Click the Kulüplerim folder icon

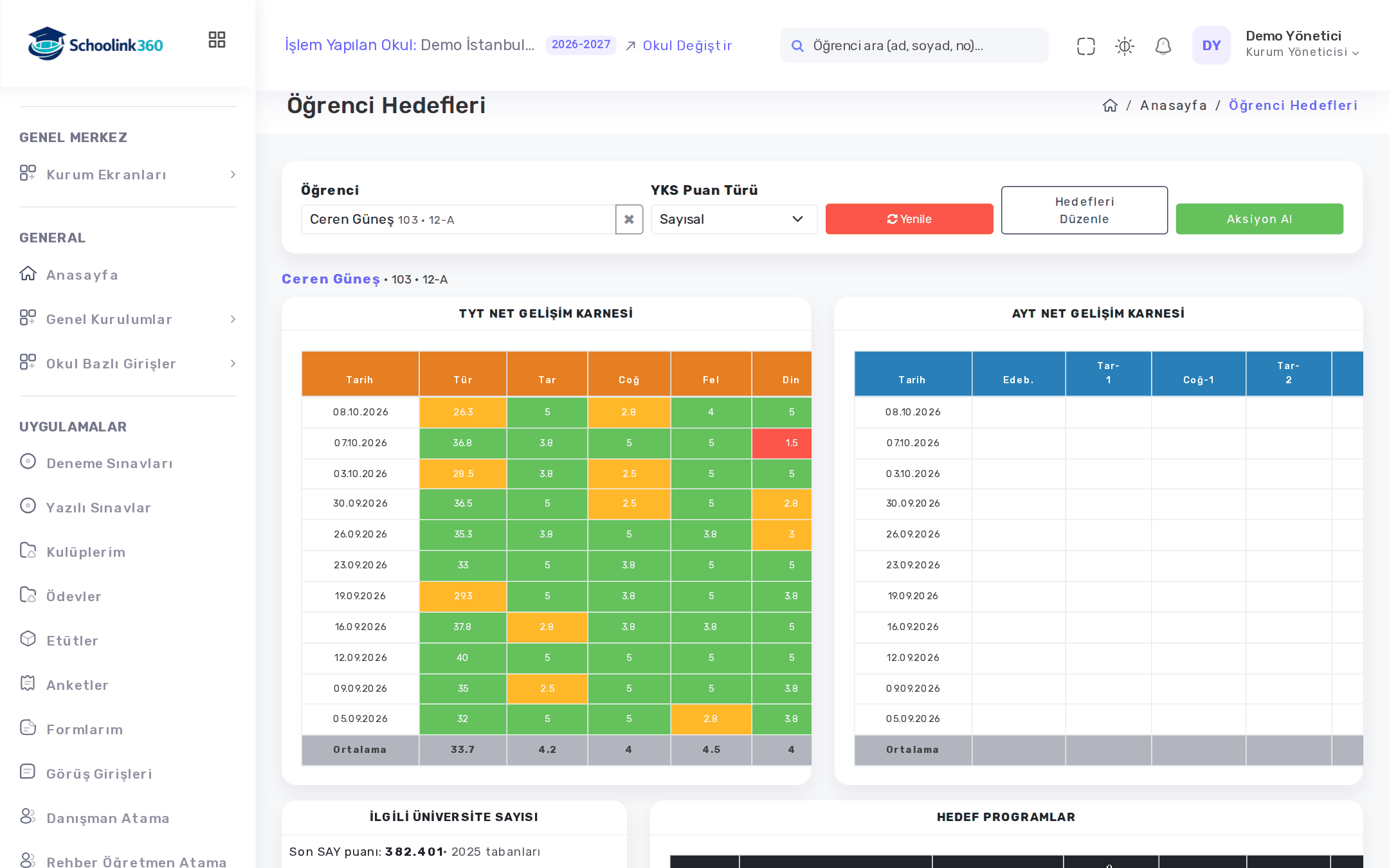(x=28, y=550)
